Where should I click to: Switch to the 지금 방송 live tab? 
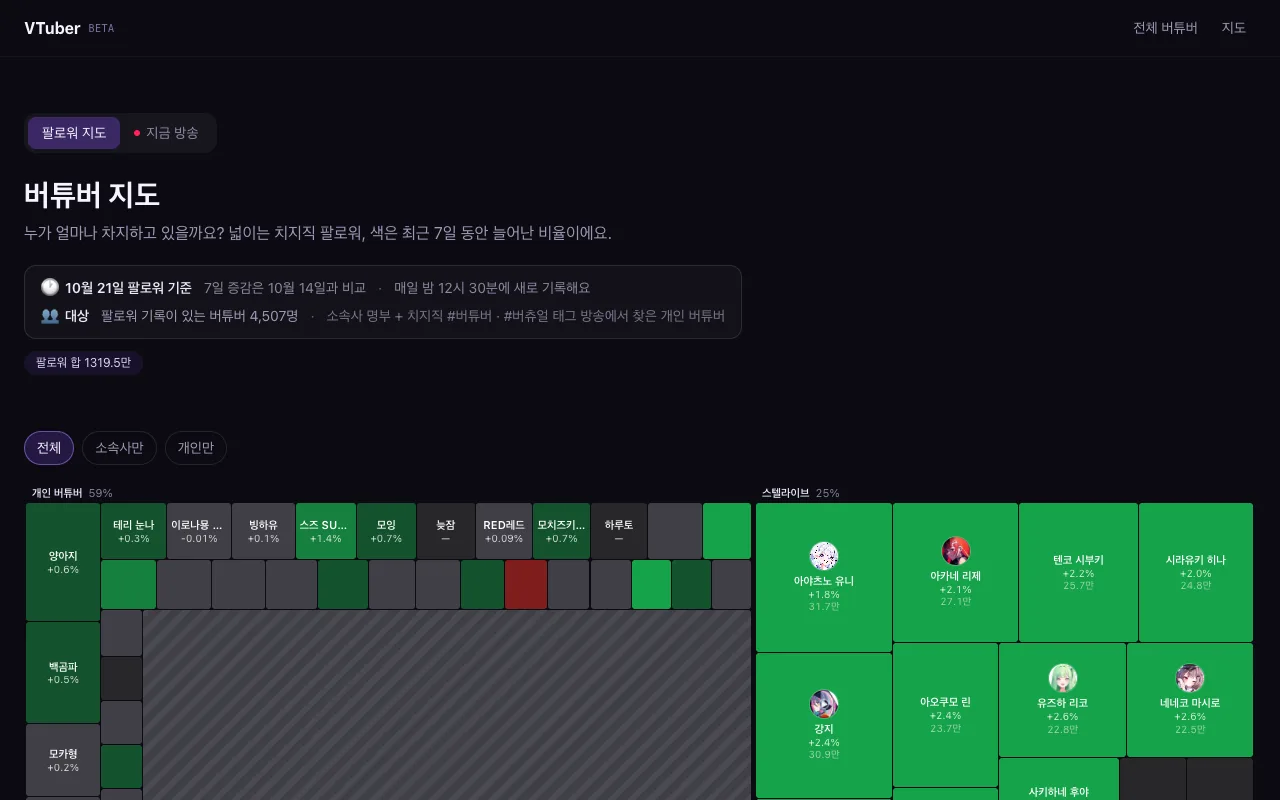click(166, 133)
